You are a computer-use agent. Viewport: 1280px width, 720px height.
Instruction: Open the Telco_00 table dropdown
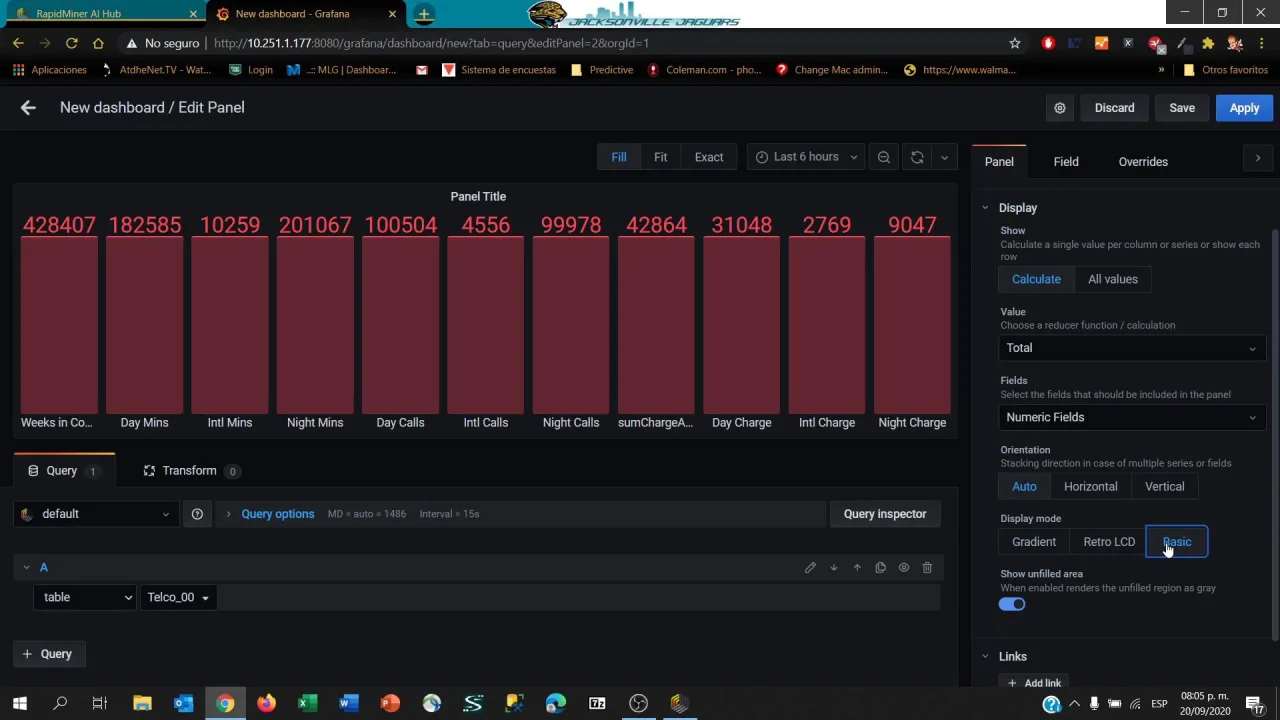(x=178, y=598)
